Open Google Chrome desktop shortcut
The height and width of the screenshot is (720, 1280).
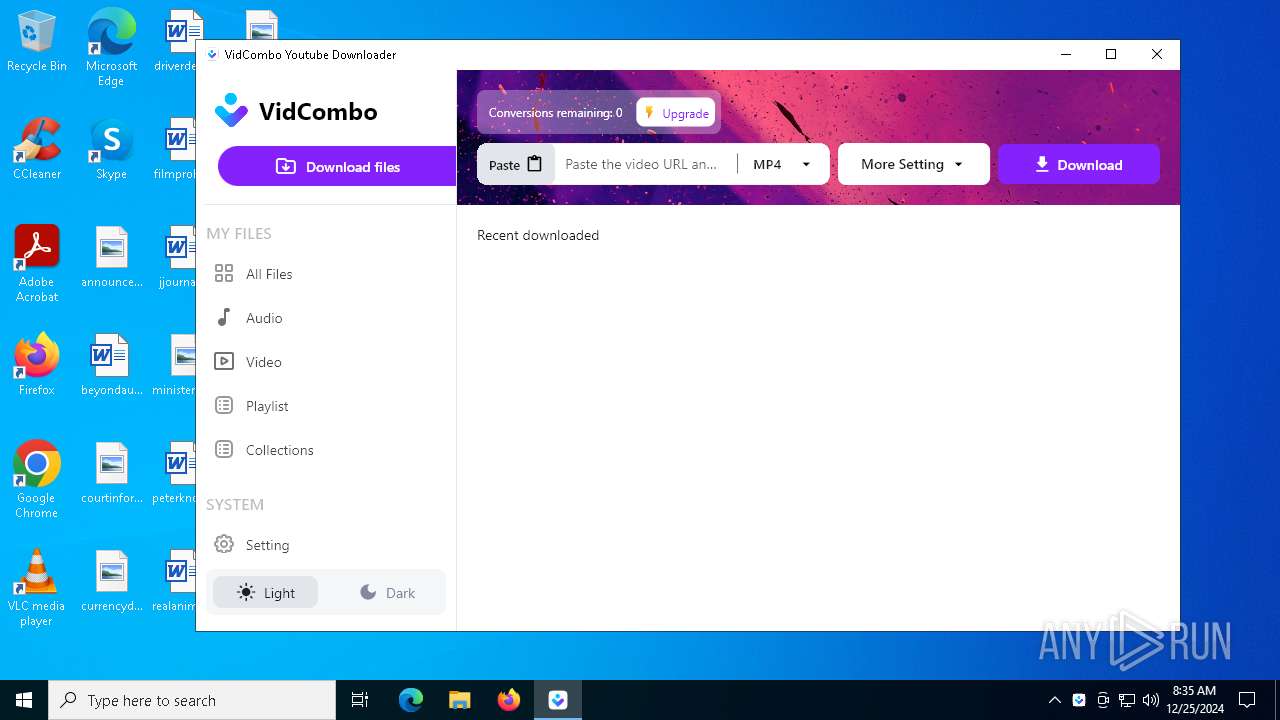pyautogui.click(x=37, y=480)
